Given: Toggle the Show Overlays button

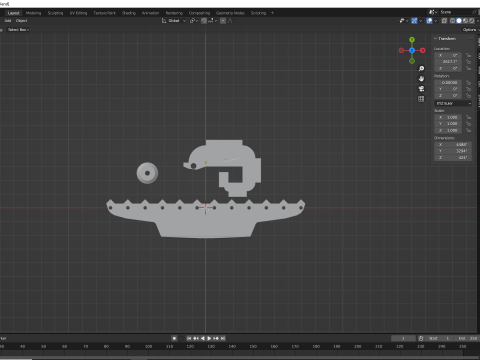Looking at the screenshot, I should click(429, 21).
